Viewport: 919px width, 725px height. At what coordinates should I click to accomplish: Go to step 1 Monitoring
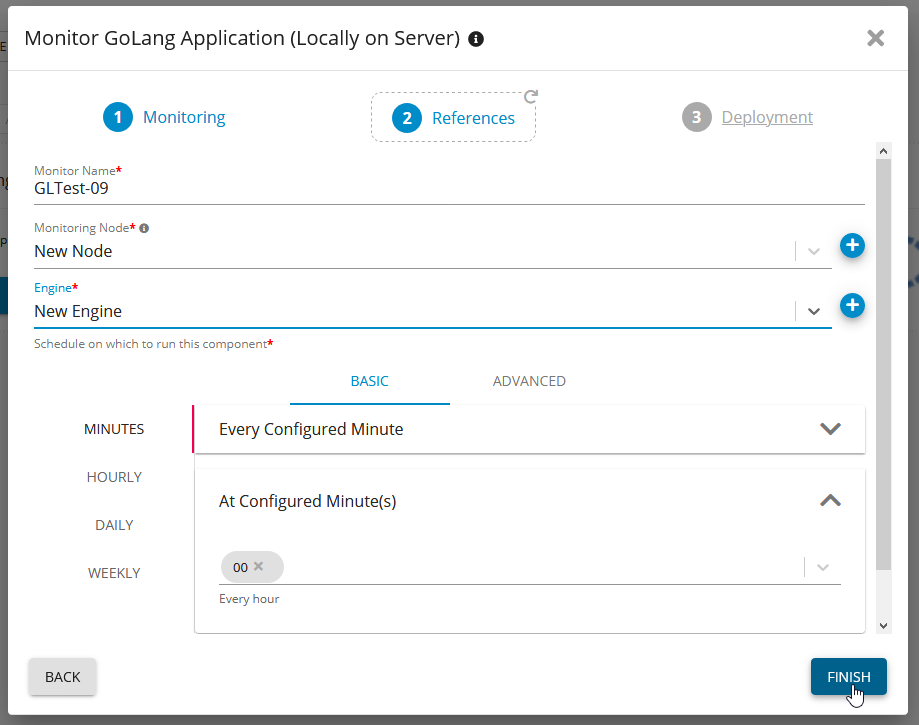click(x=165, y=117)
